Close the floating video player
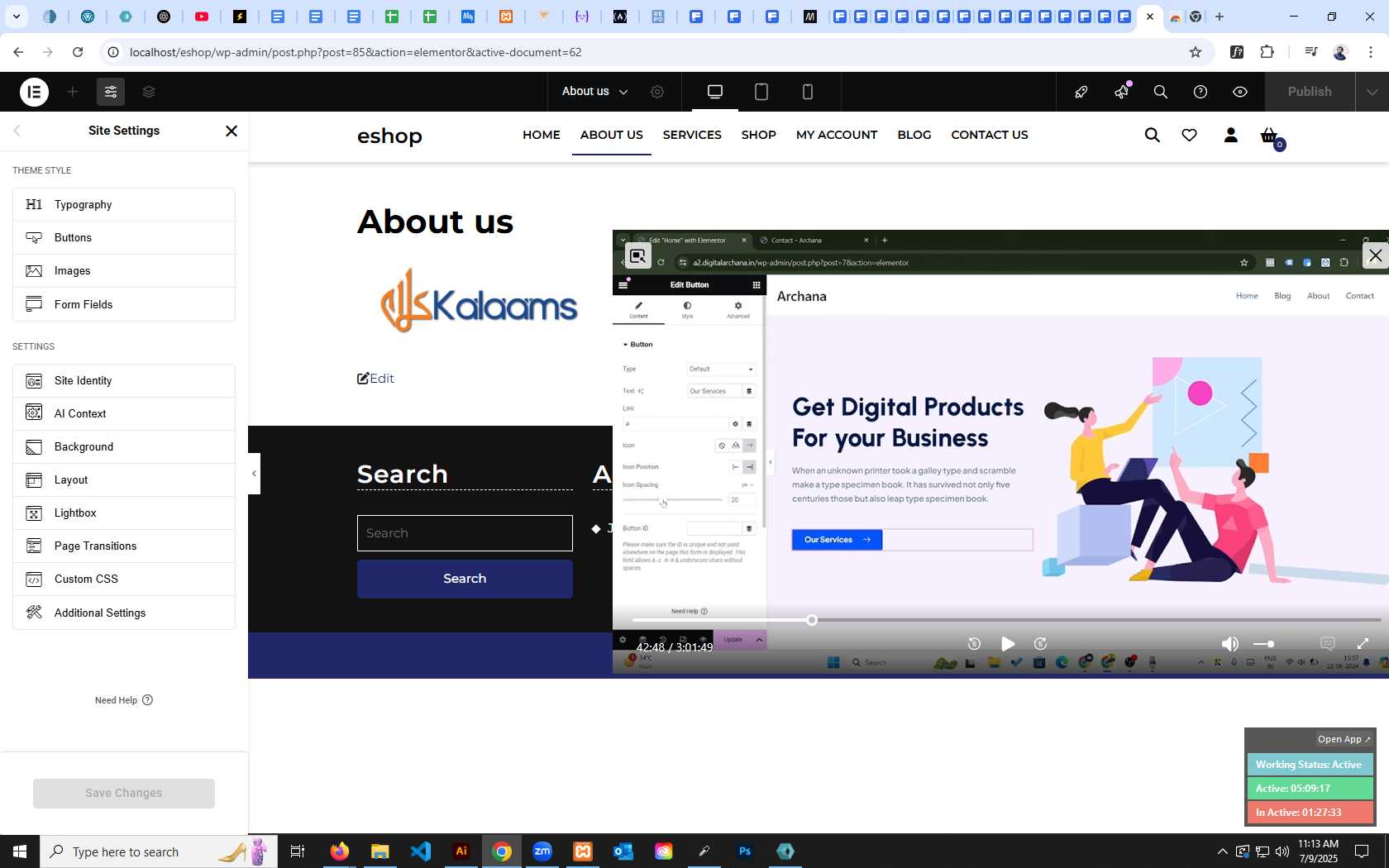This screenshot has height=868, width=1389. point(1375,256)
